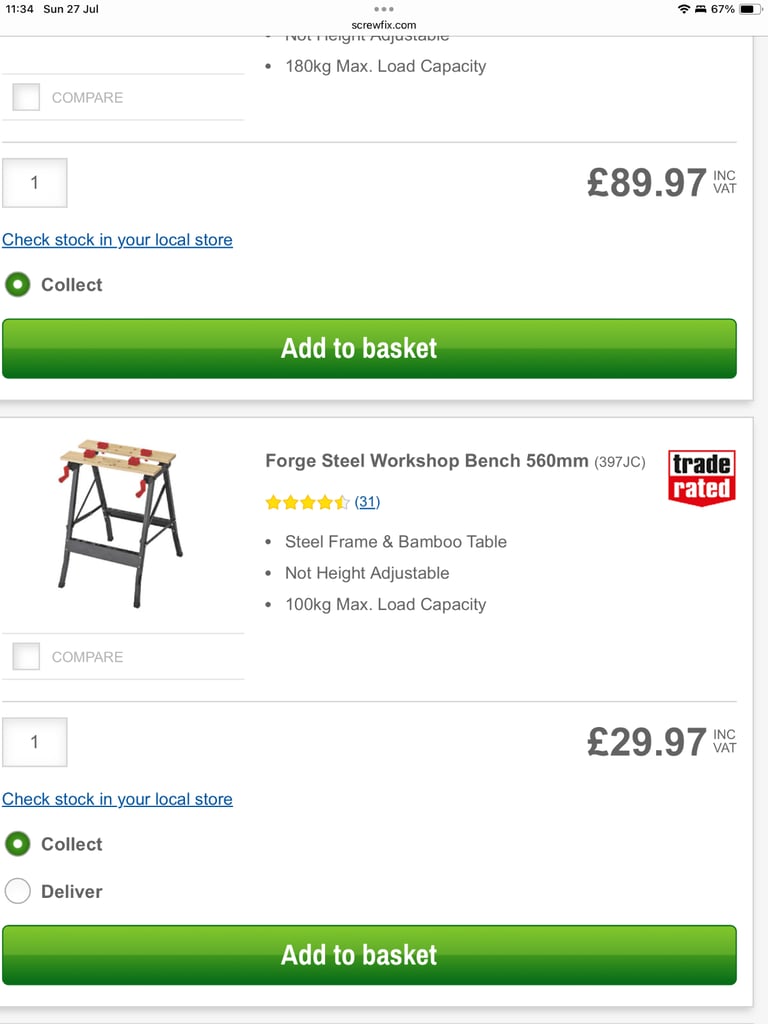
Task: Click the trade rated badge icon
Action: (701, 478)
